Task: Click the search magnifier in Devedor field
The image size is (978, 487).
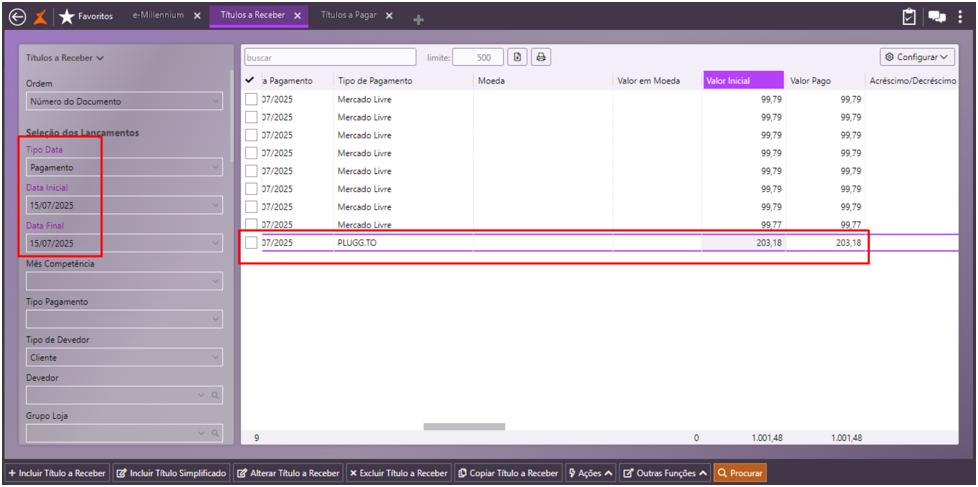Action: [214, 395]
